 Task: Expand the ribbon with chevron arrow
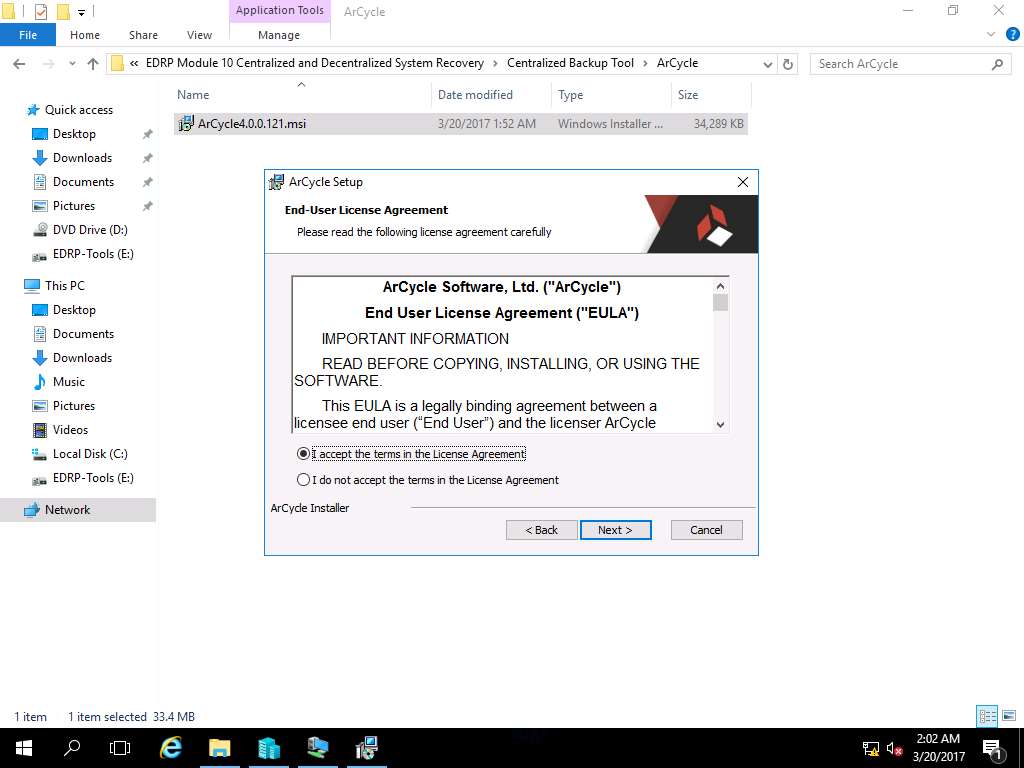coord(991,35)
